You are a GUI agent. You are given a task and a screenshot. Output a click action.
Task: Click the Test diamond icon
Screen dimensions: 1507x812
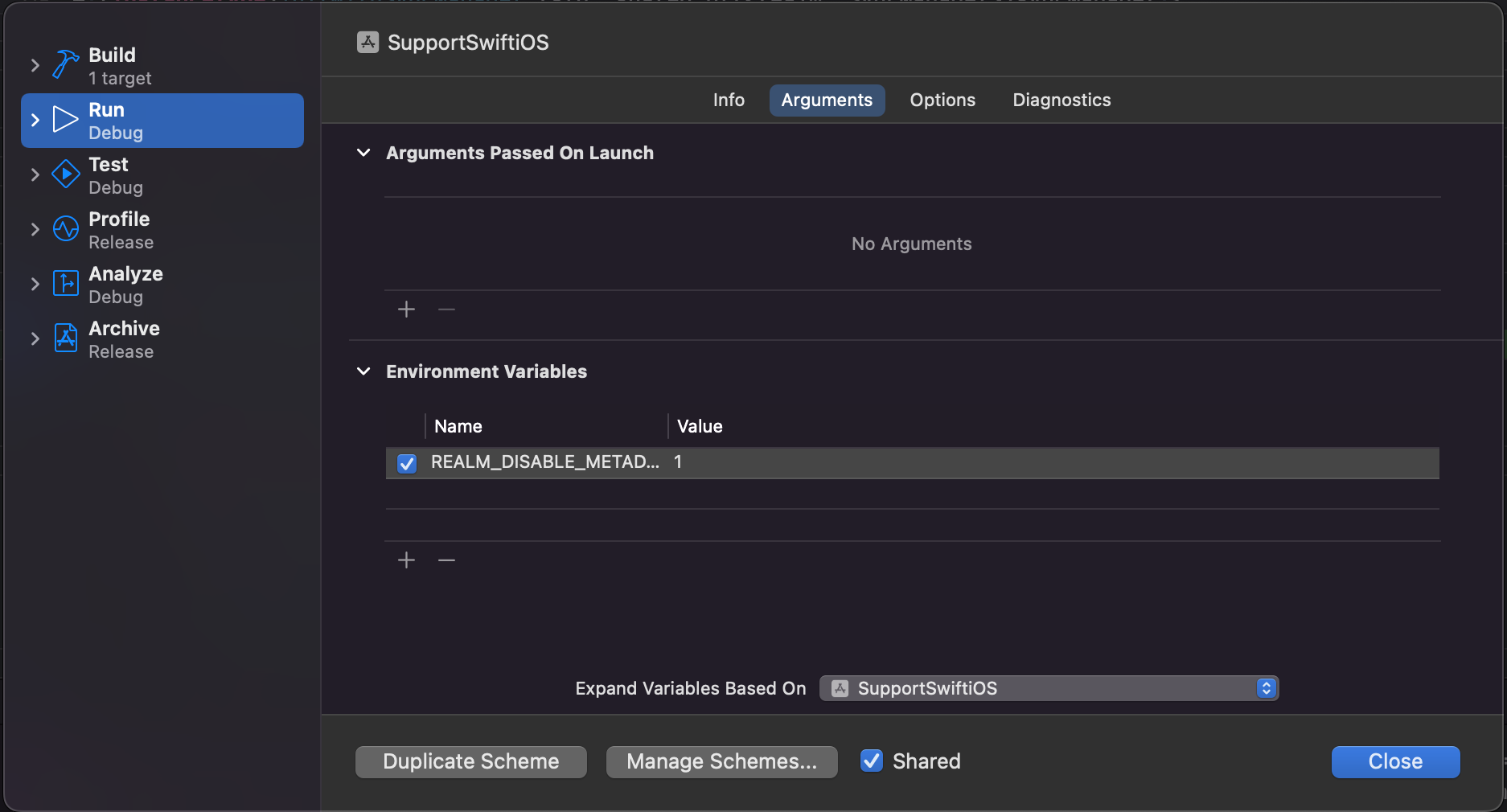[66, 174]
